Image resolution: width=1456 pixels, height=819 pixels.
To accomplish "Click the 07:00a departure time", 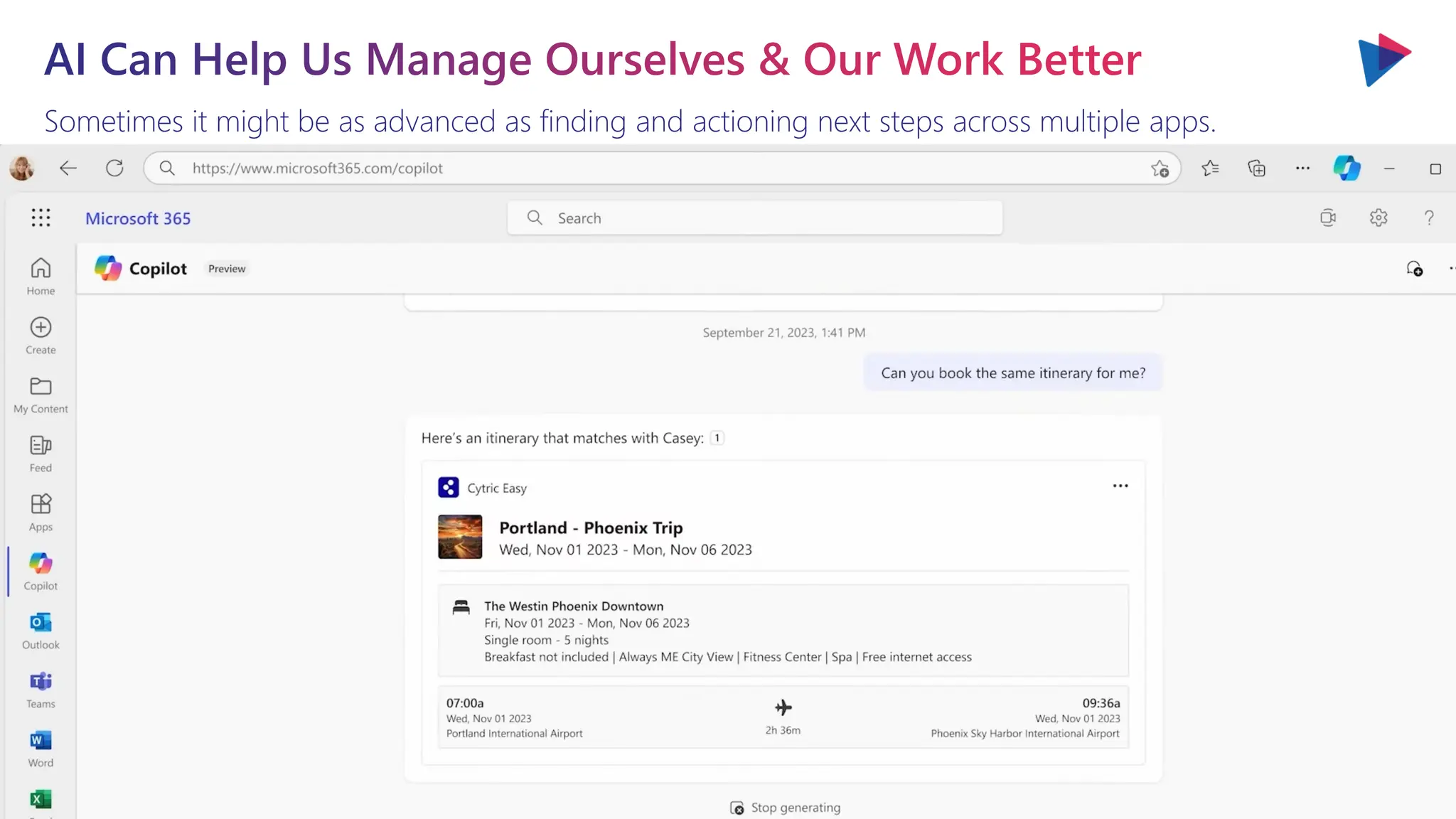I will 465,703.
